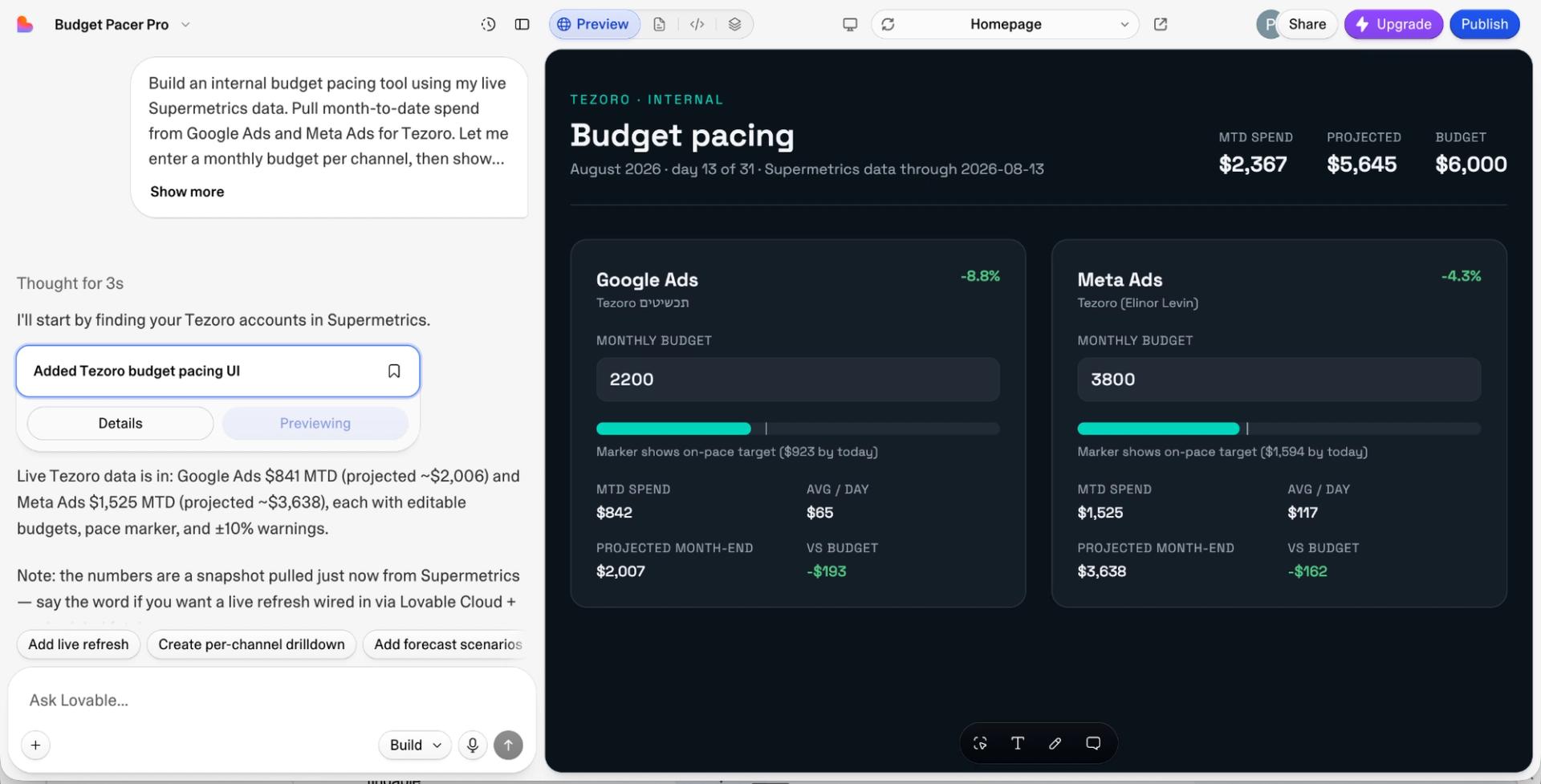
Task: Click Google Ads vs budget -$193
Action: (x=827, y=571)
